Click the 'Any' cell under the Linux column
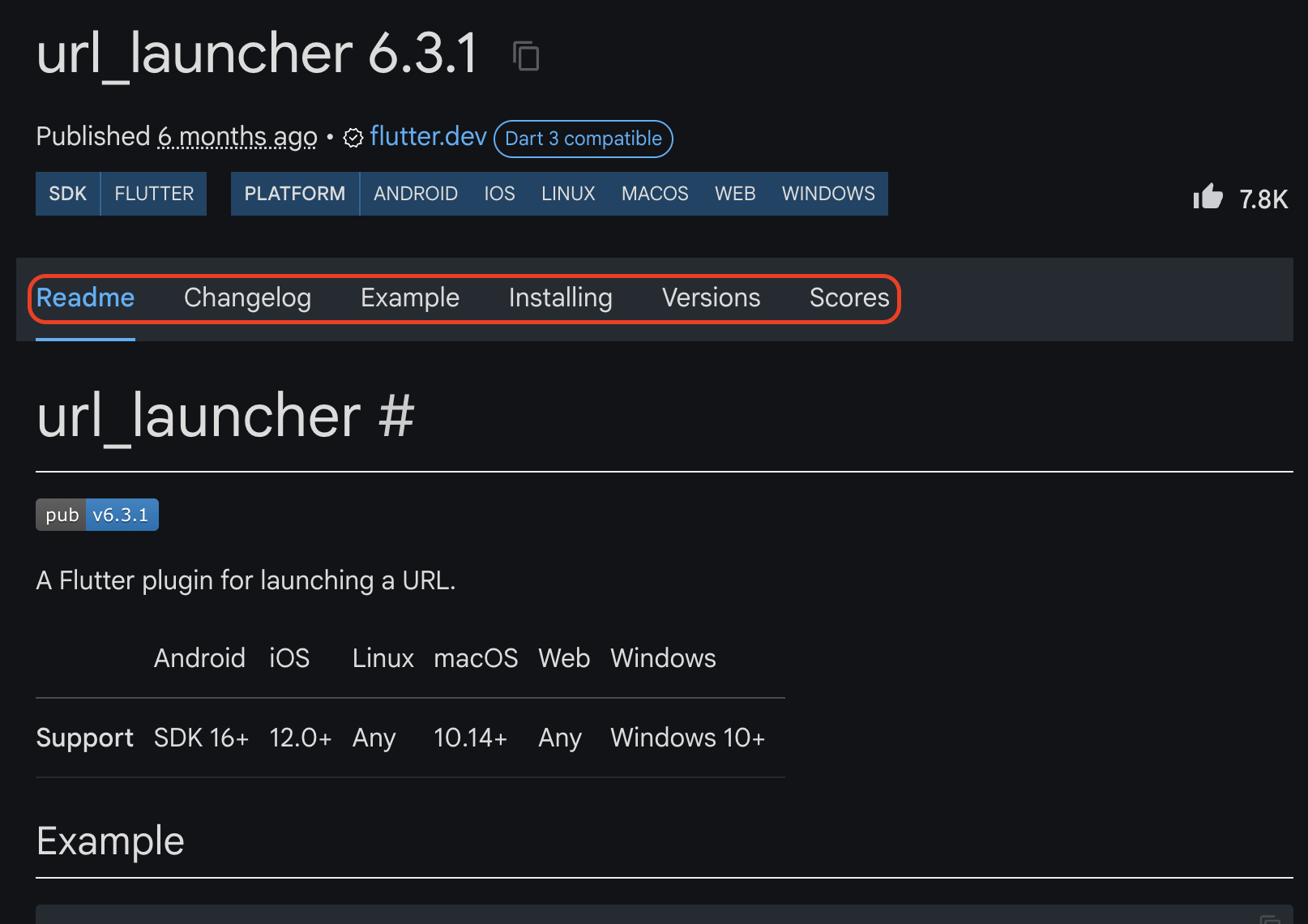This screenshot has height=924, width=1308. tap(374, 738)
